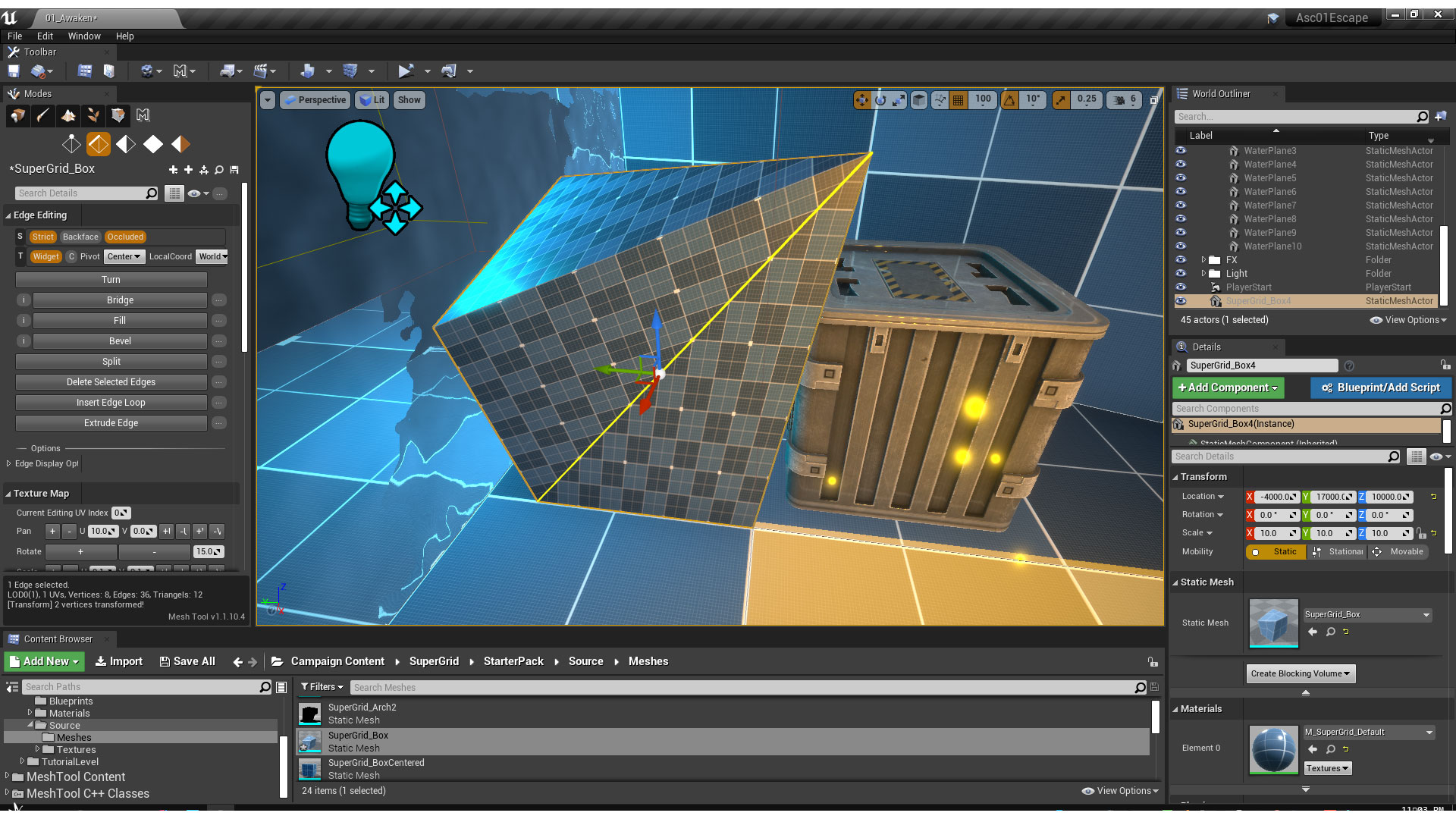1456x819 pixels.
Task: Expand the FX folder in outliner
Action: click(1203, 260)
